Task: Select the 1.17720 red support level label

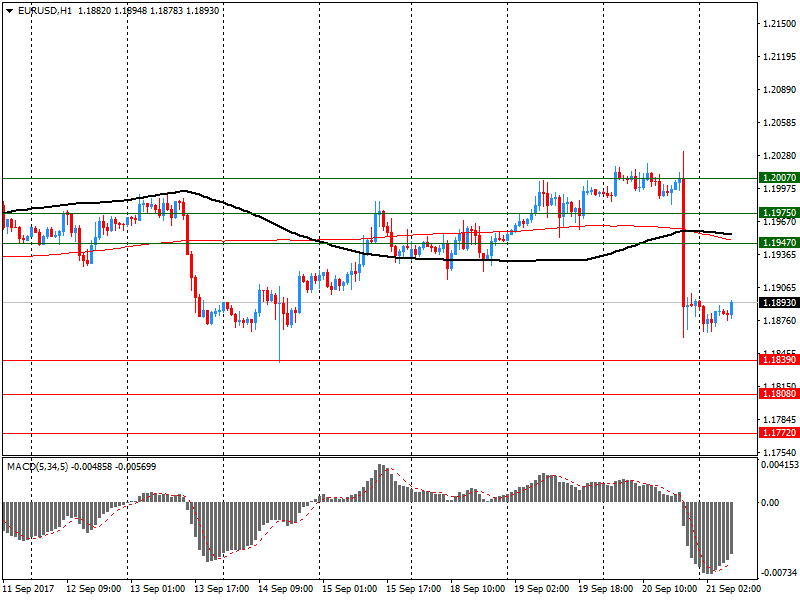Action: pos(779,433)
